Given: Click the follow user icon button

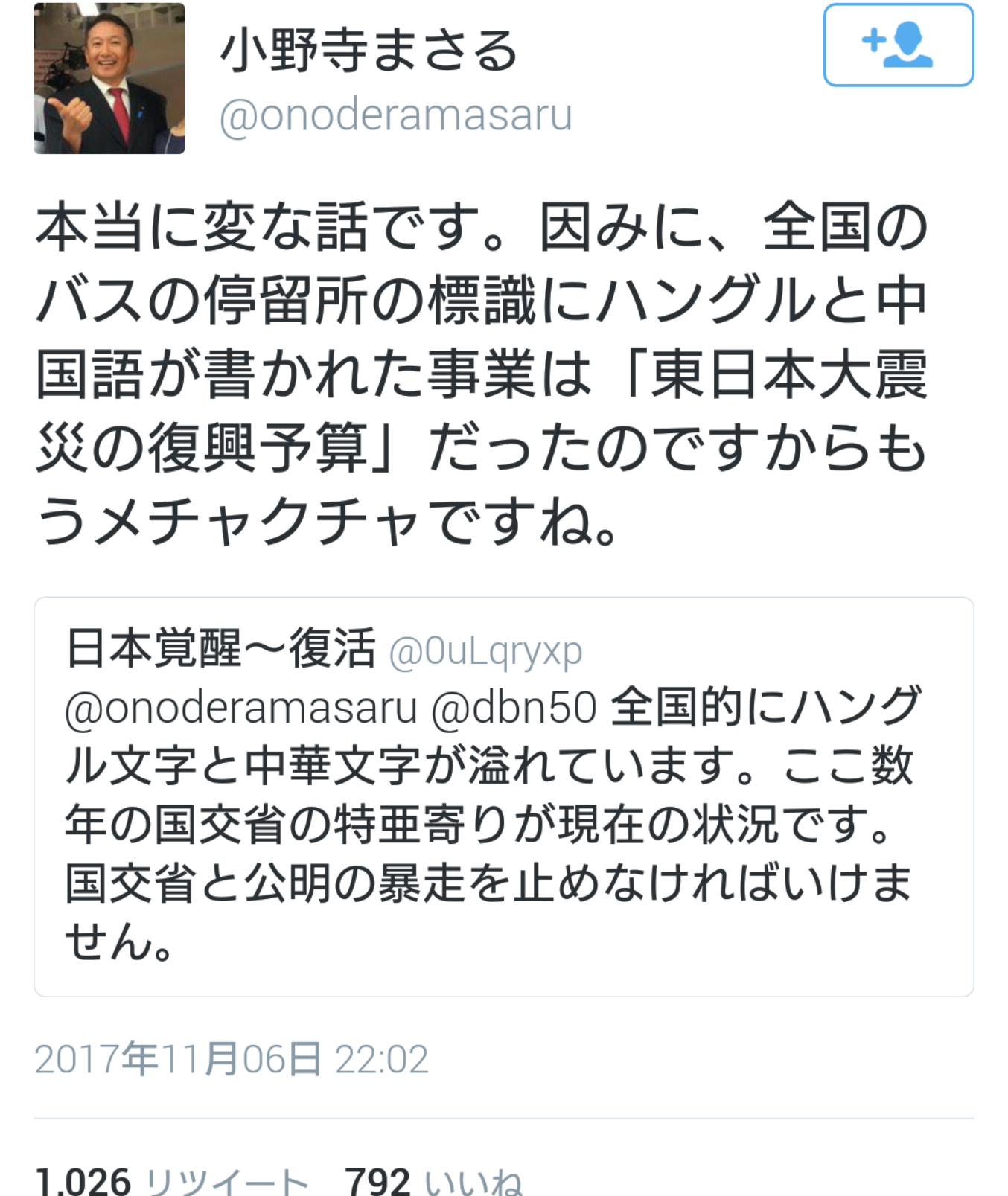Looking at the screenshot, I should [x=899, y=45].
